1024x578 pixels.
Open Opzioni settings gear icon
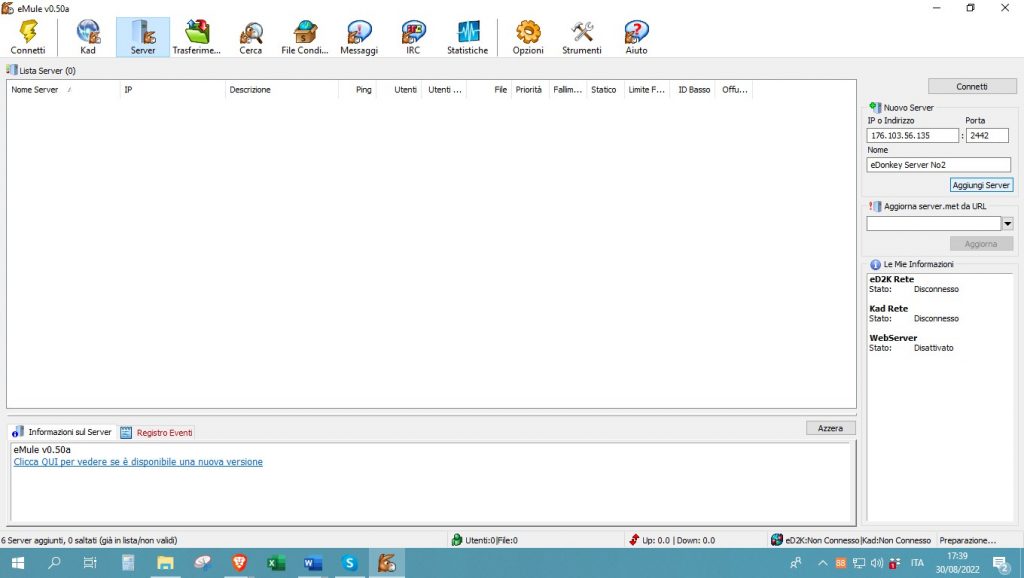(x=528, y=37)
